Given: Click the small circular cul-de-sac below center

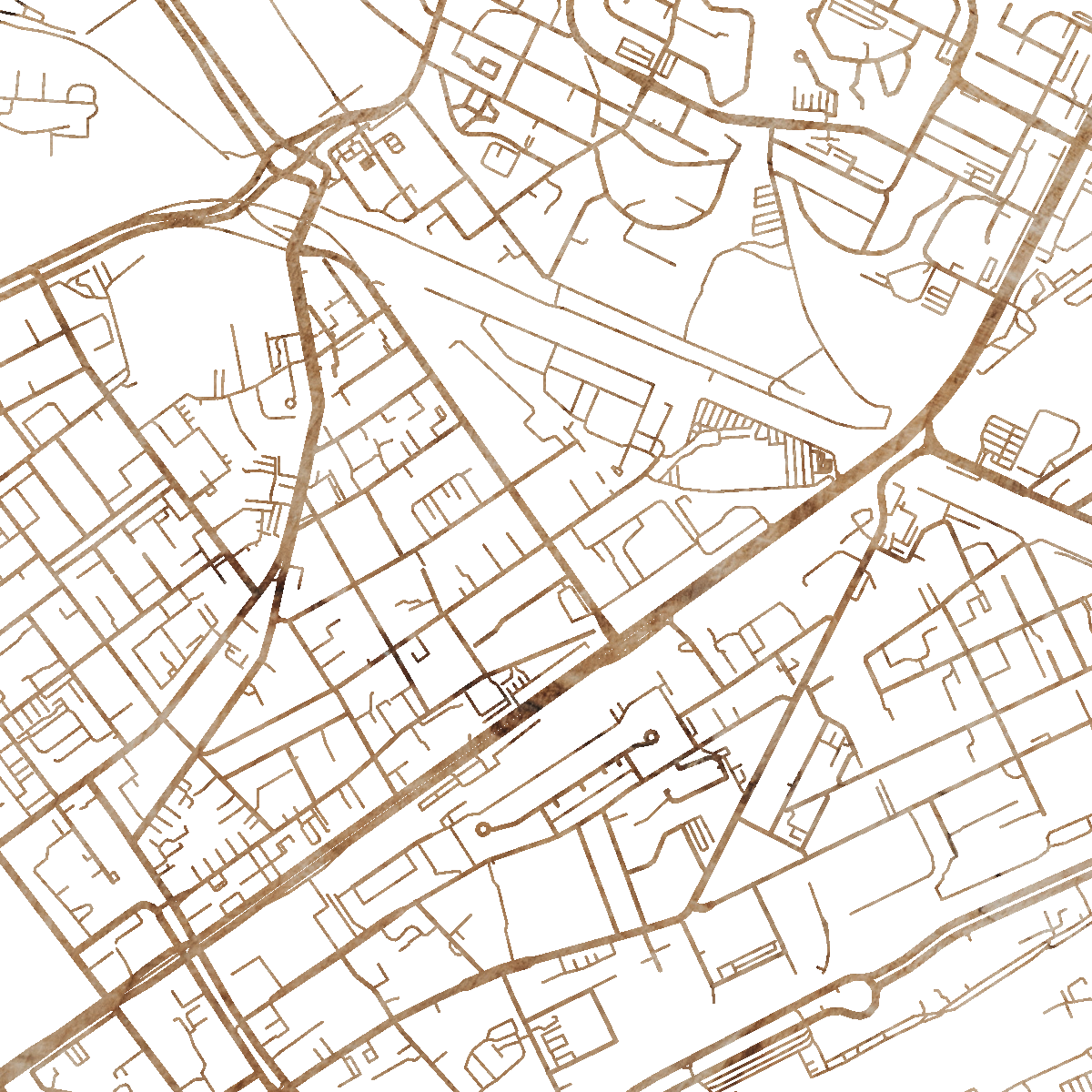Looking at the screenshot, I should 482,830.
